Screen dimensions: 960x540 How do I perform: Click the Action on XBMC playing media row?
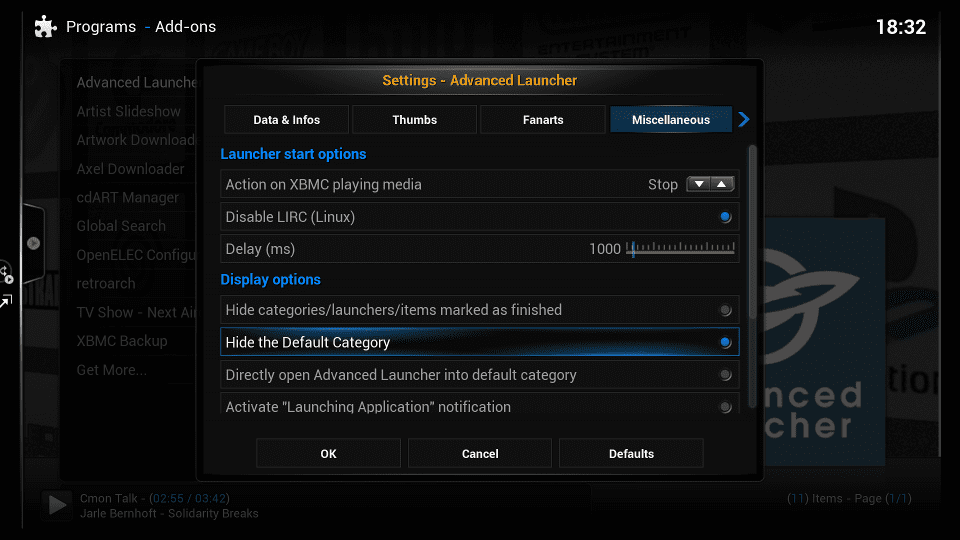(479, 184)
